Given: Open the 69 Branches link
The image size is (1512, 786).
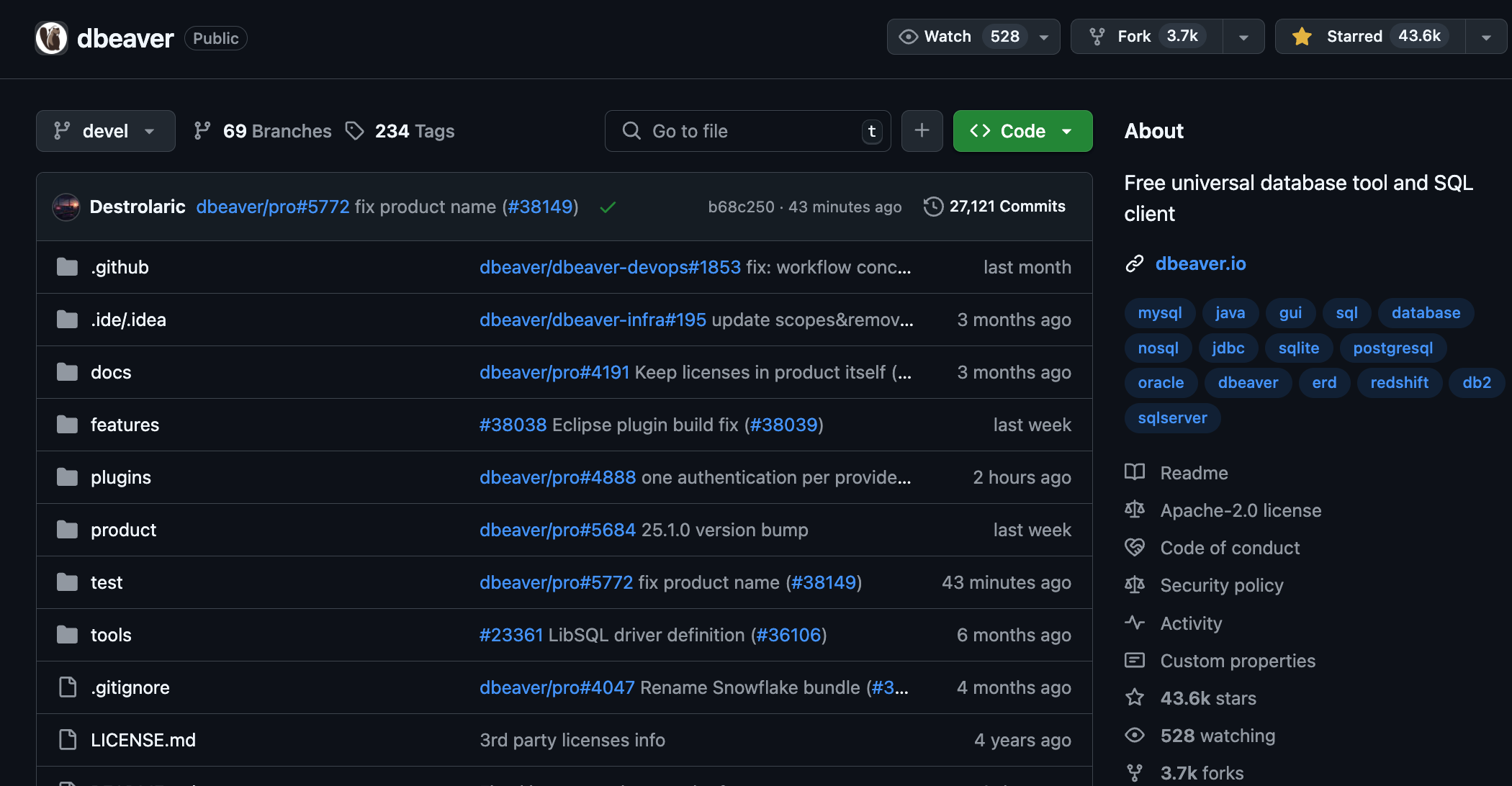Looking at the screenshot, I should click(263, 131).
